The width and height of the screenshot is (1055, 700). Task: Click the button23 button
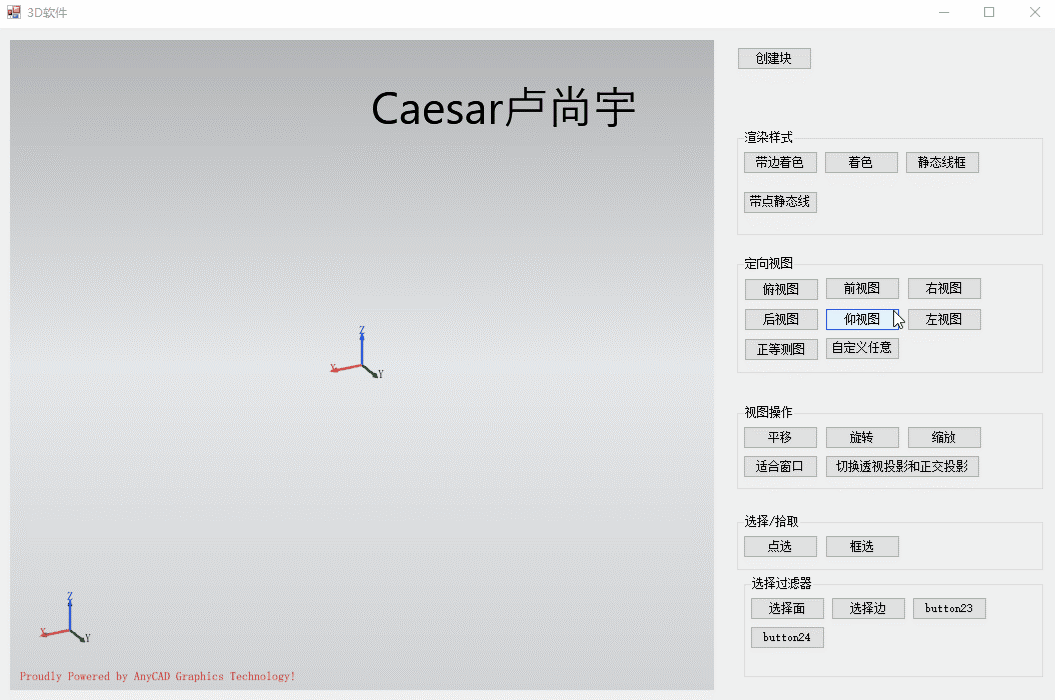pos(949,608)
